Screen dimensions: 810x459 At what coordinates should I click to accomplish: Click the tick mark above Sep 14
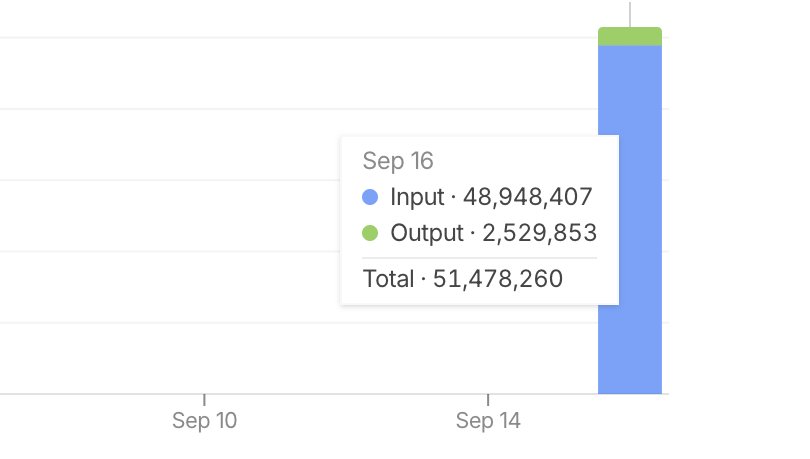[x=488, y=400]
